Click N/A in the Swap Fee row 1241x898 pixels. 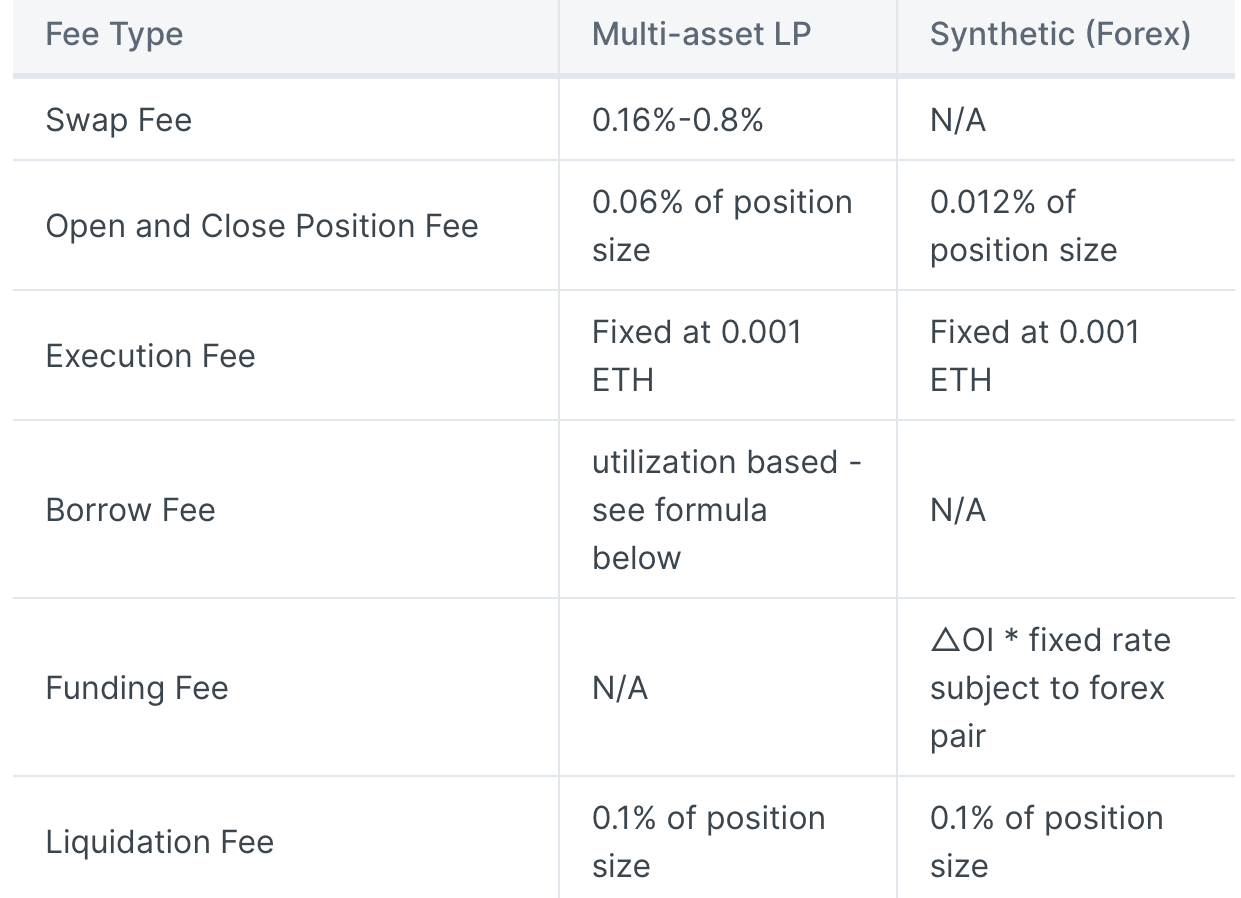tap(957, 121)
